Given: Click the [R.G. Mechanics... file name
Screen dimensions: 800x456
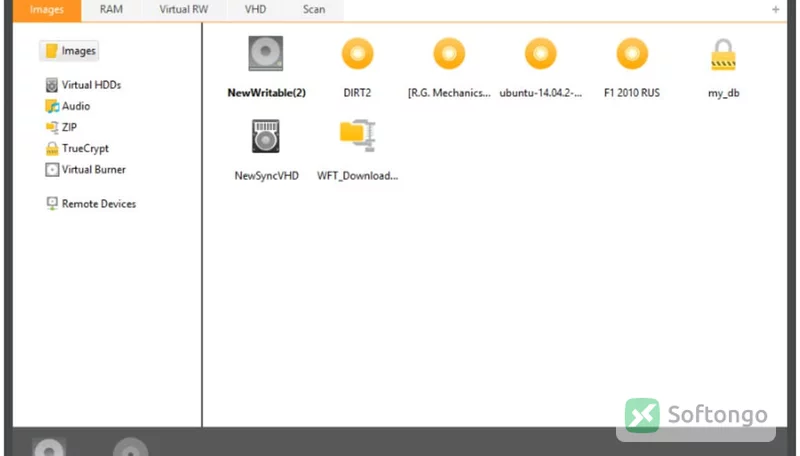Looking at the screenshot, I should [x=449, y=93].
